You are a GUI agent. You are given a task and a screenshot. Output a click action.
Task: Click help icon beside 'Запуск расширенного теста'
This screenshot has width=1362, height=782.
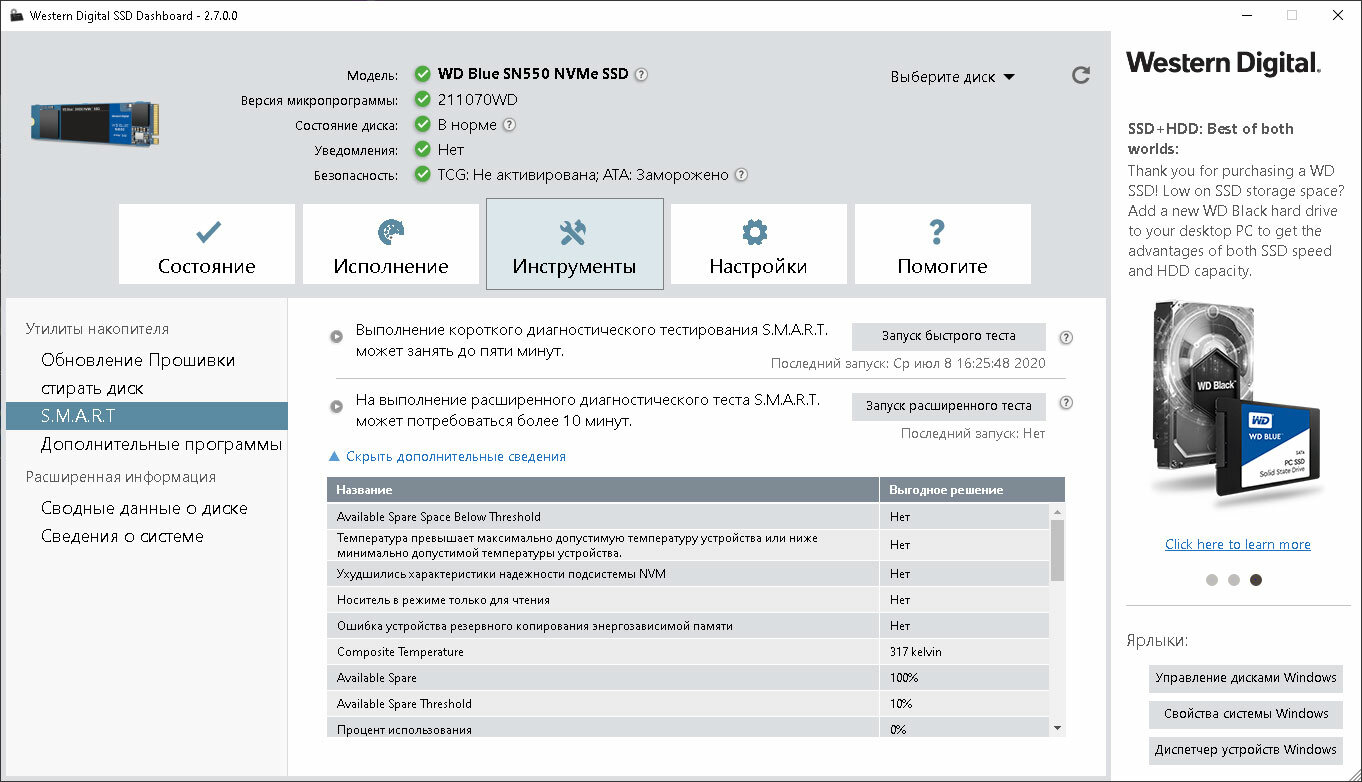[1066, 403]
